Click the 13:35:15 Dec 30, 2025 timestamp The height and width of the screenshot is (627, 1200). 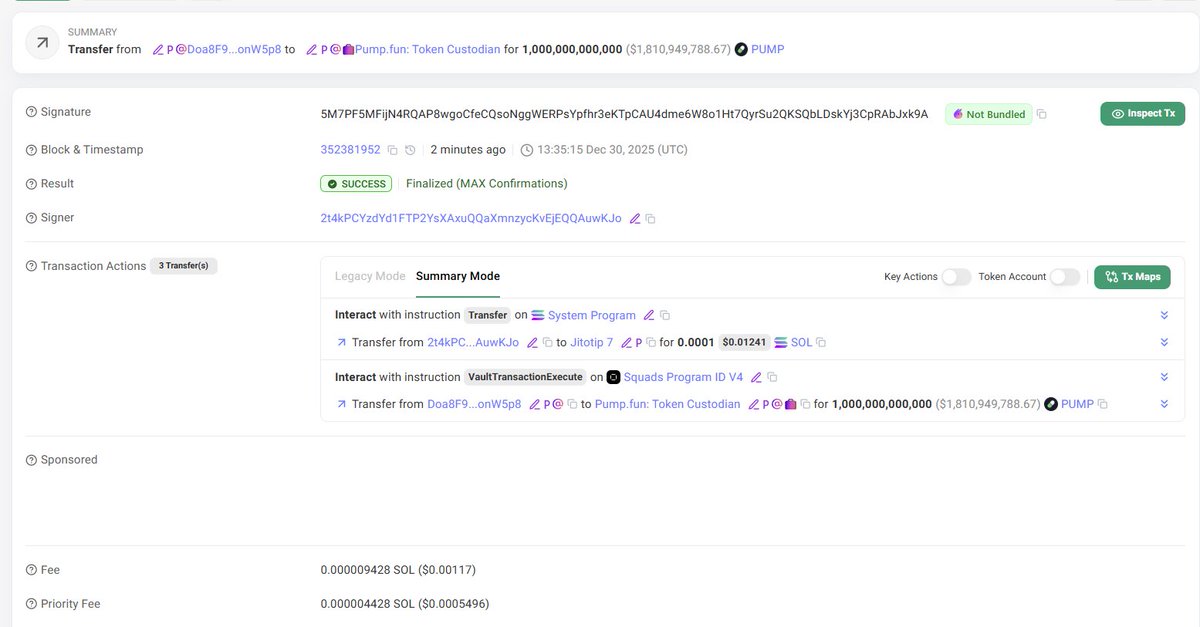pos(612,150)
